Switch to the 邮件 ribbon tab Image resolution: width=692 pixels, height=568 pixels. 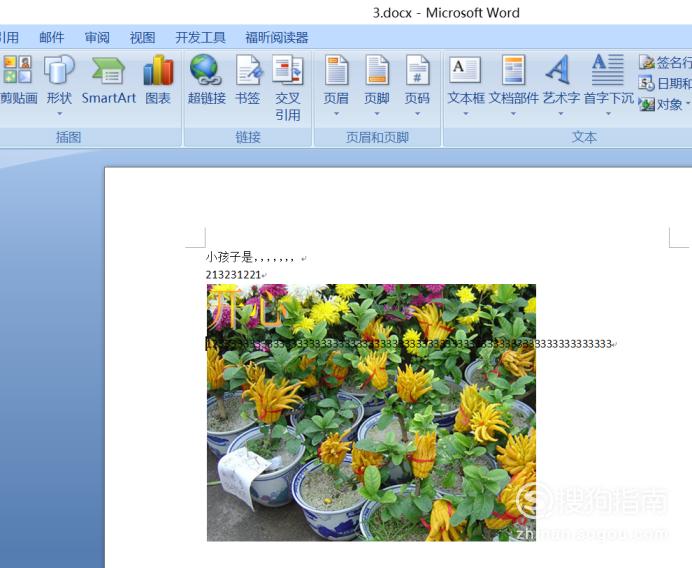tap(52, 38)
